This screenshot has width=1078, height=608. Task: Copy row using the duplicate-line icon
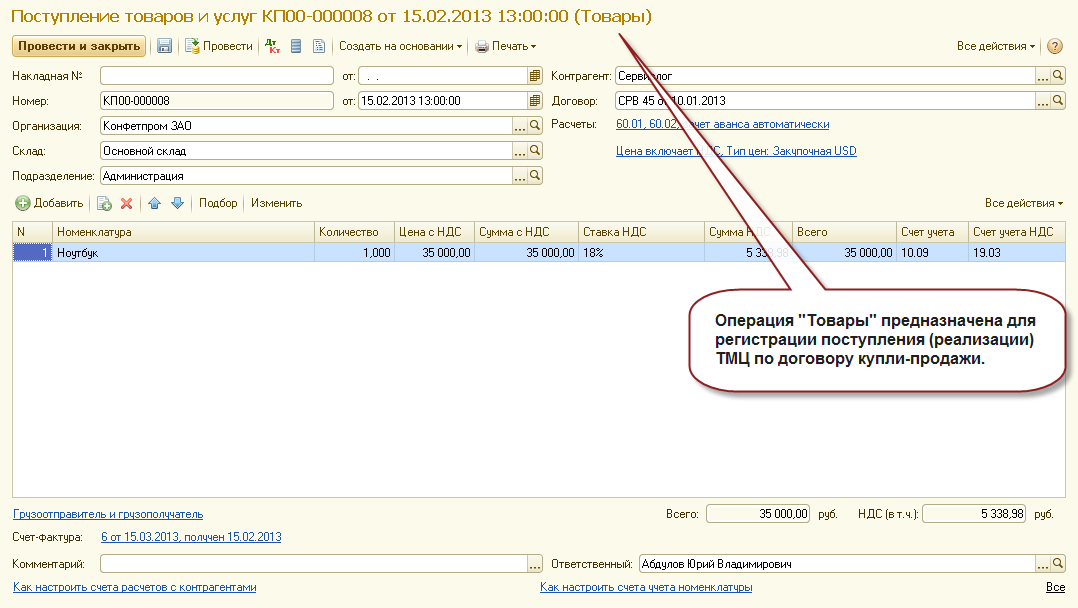pyautogui.click(x=104, y=203)
